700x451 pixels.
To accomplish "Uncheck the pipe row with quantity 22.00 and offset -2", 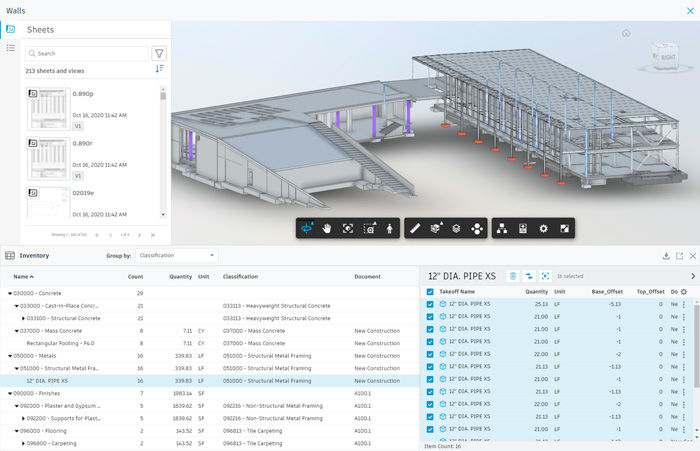I will tap(430, 354).
